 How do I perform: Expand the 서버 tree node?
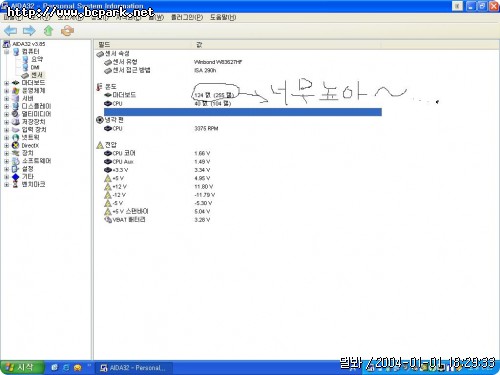[6, 99]
